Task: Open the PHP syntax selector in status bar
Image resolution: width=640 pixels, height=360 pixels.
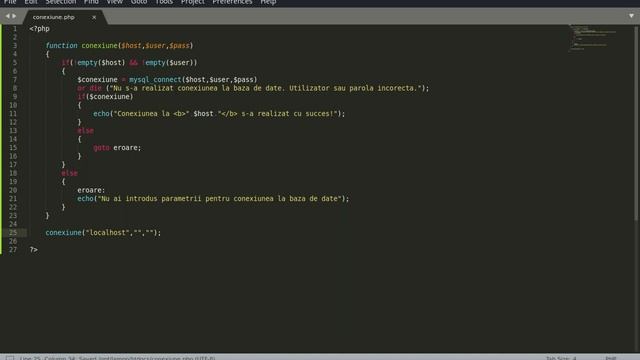Action: 611,358
